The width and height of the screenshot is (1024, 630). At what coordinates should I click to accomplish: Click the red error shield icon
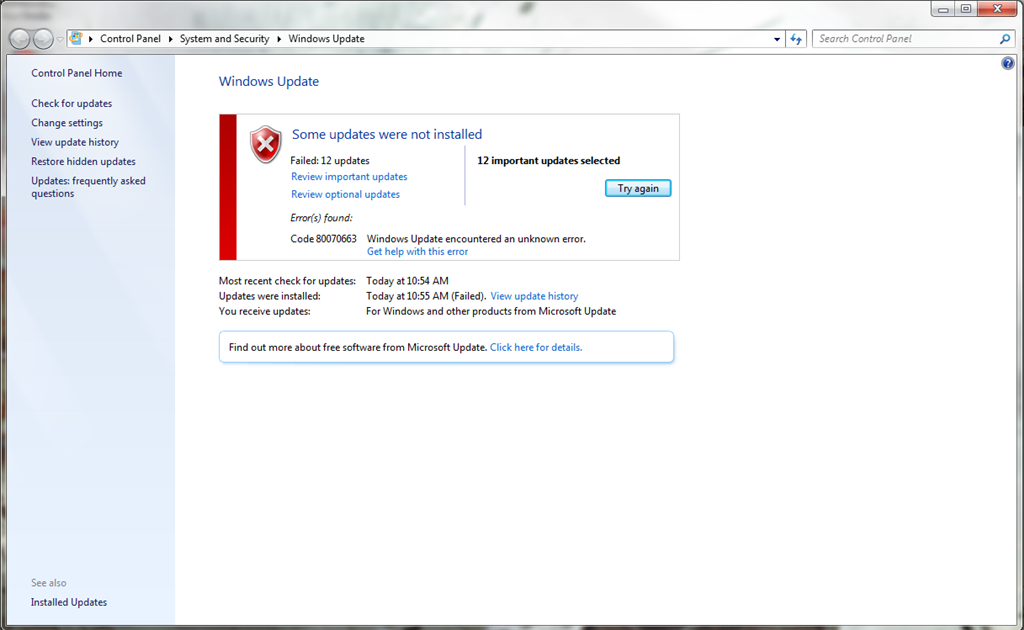pos(266,144)
